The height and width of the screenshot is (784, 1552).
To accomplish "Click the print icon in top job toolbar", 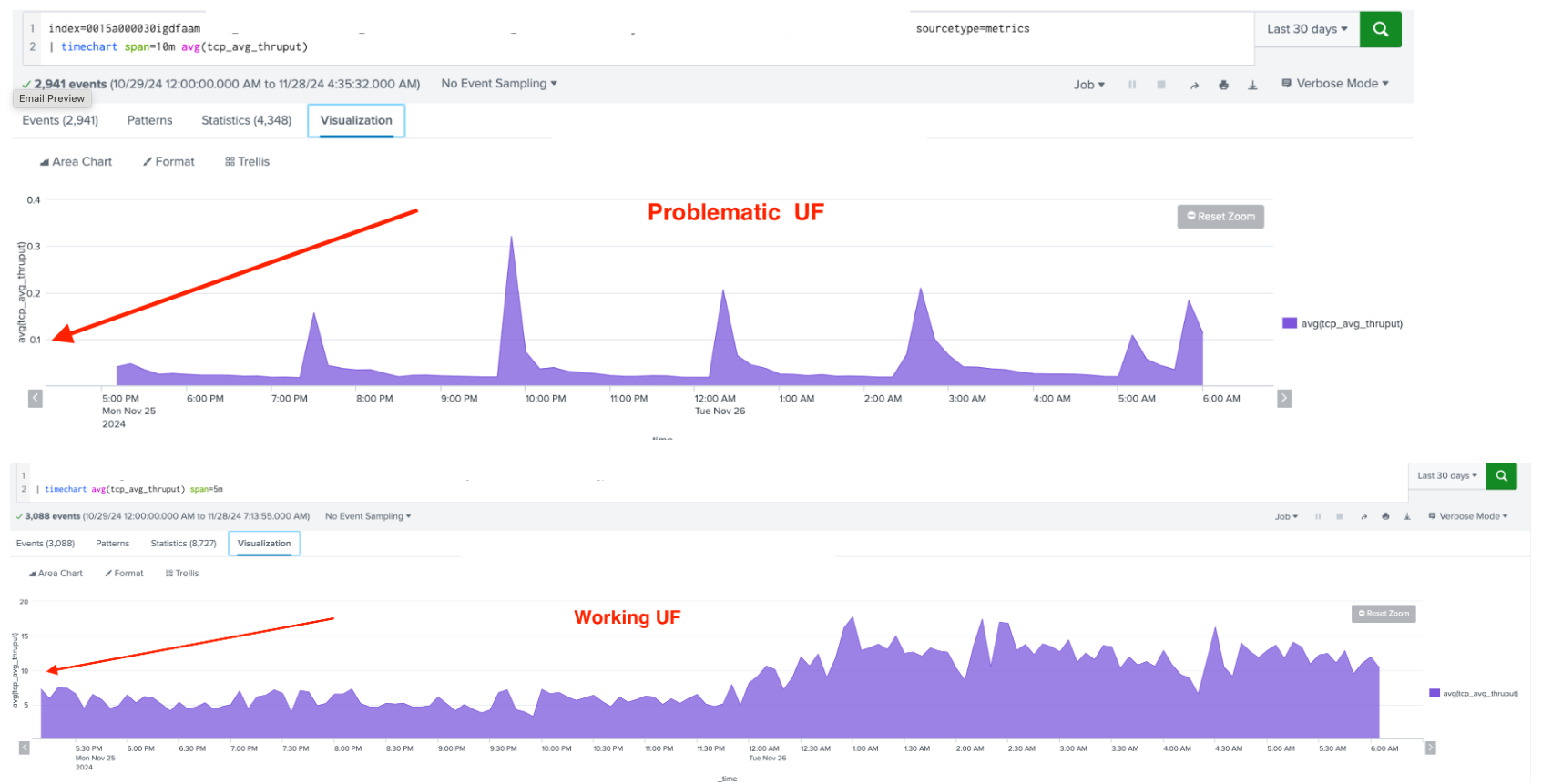I will tap(1223, 85).
